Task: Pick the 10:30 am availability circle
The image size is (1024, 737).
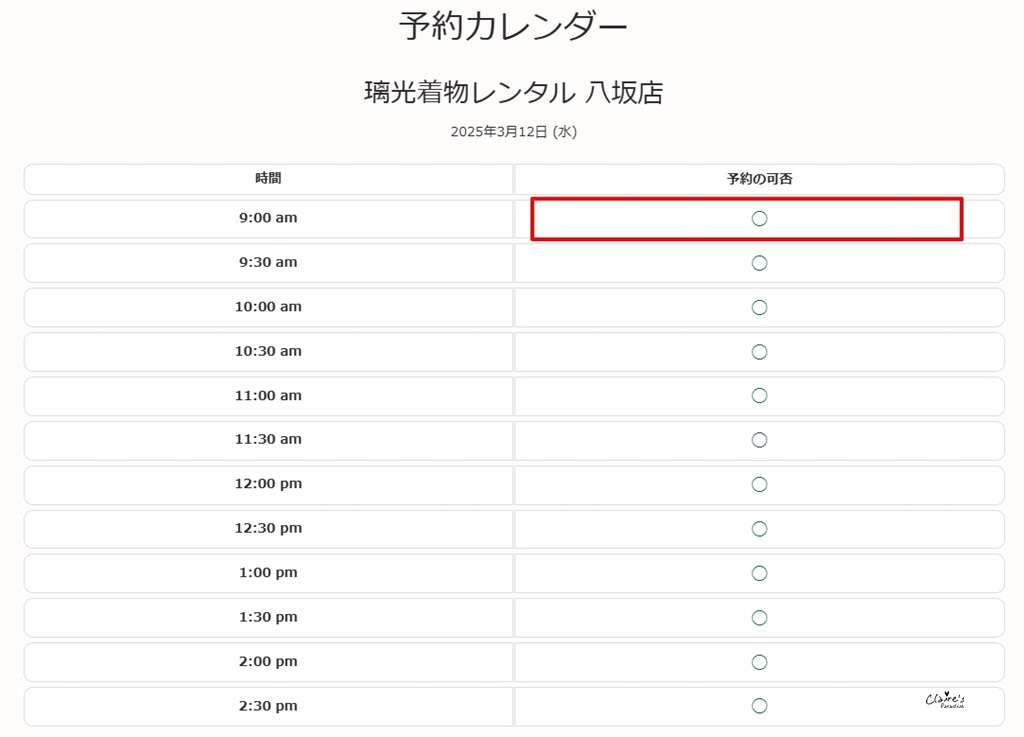Action: [x=759, y=352]
